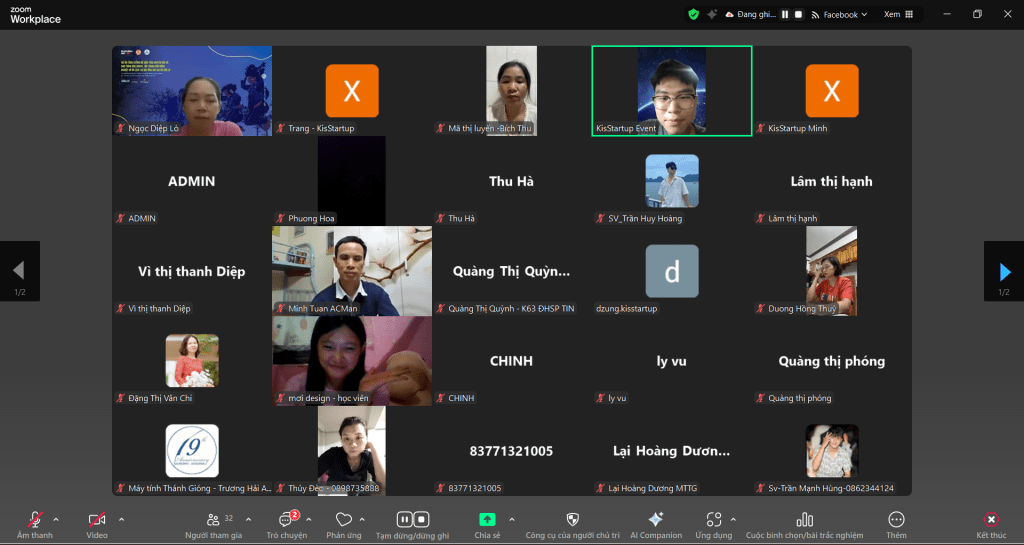Viewport: 1024px width, 545px height.
Task: Go to next page of participants
Action: [x=1004, y=271]
